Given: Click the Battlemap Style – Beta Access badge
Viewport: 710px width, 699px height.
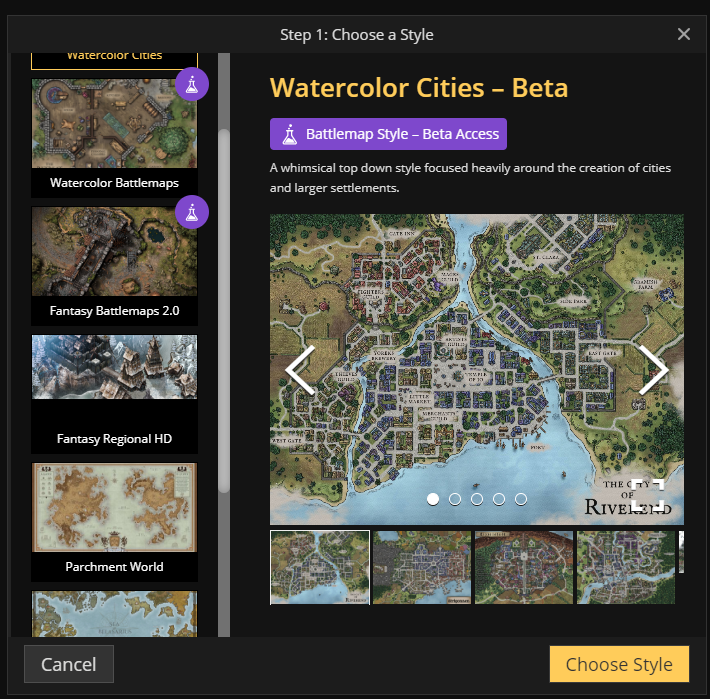Looking at the screenshot, I should coord(388,134).
